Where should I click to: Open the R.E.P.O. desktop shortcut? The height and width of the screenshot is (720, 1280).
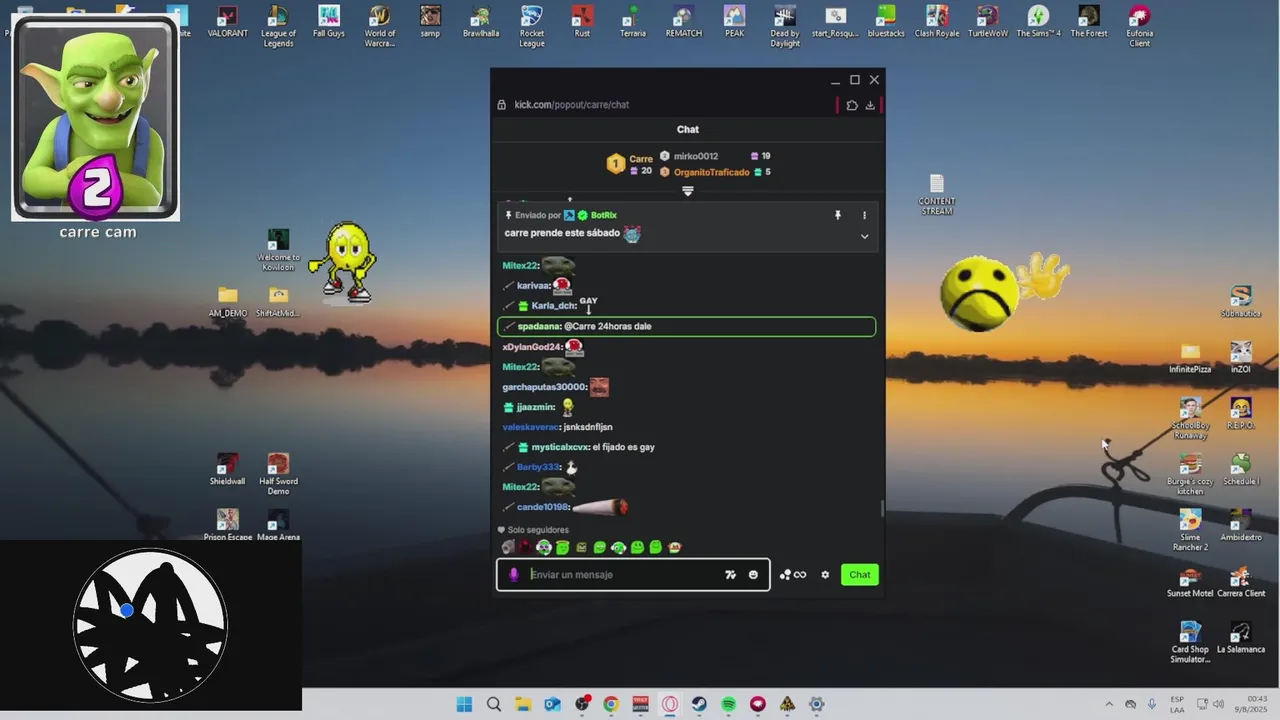[x=1241, y=414]
